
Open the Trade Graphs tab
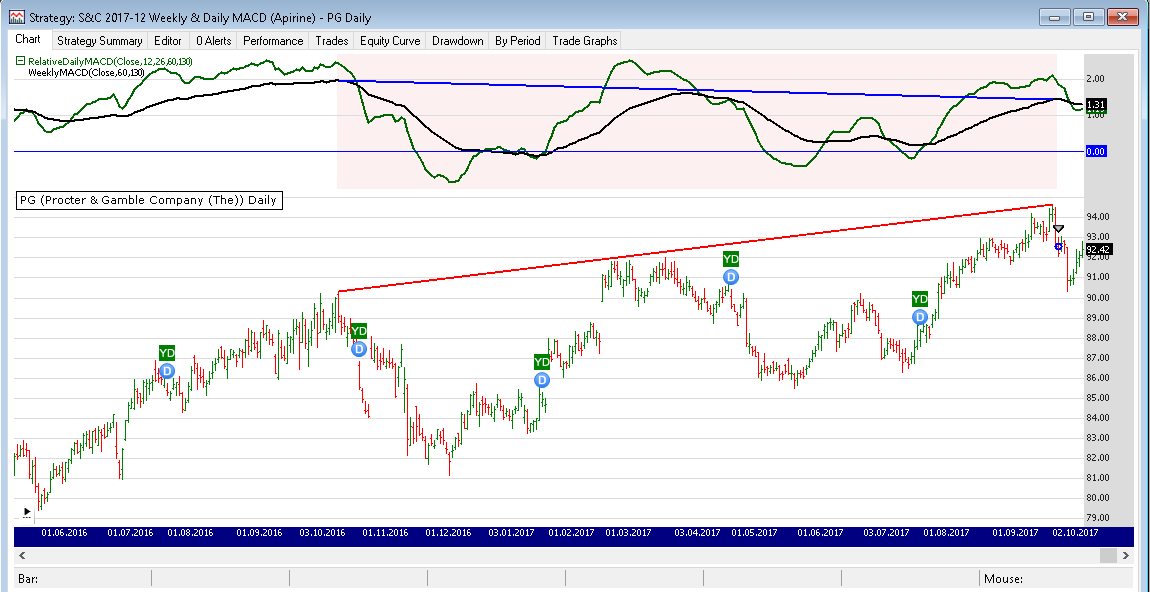[x=585, y=41]
